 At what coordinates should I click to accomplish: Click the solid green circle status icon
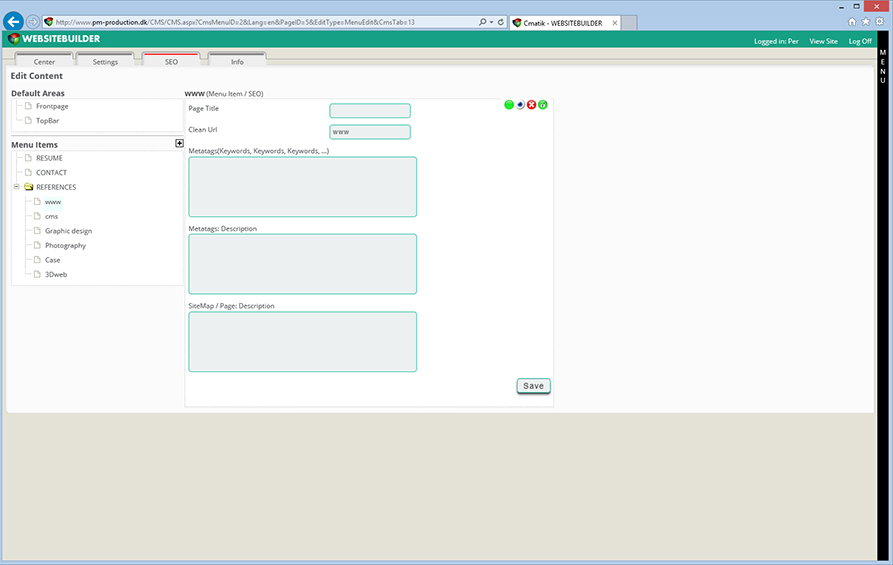[509, 104]
